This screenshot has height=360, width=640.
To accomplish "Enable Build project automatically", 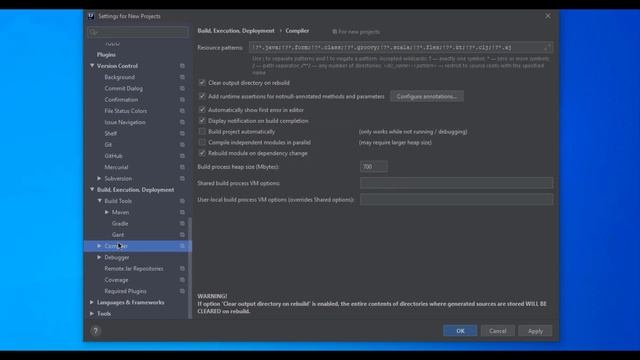I will 202,131.
